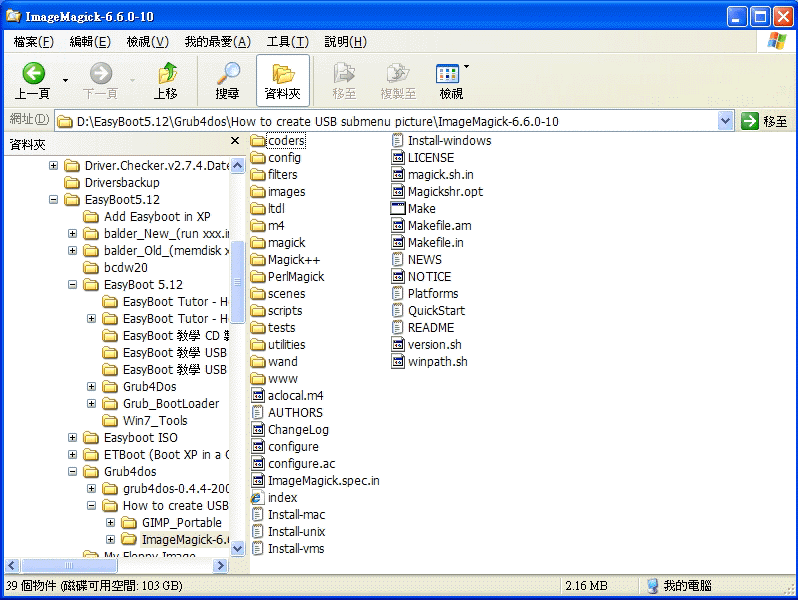The height and width of the screenshot is (600, 798).
Task: Select bcdw20 folder in tree
Action: pos(126,267)
